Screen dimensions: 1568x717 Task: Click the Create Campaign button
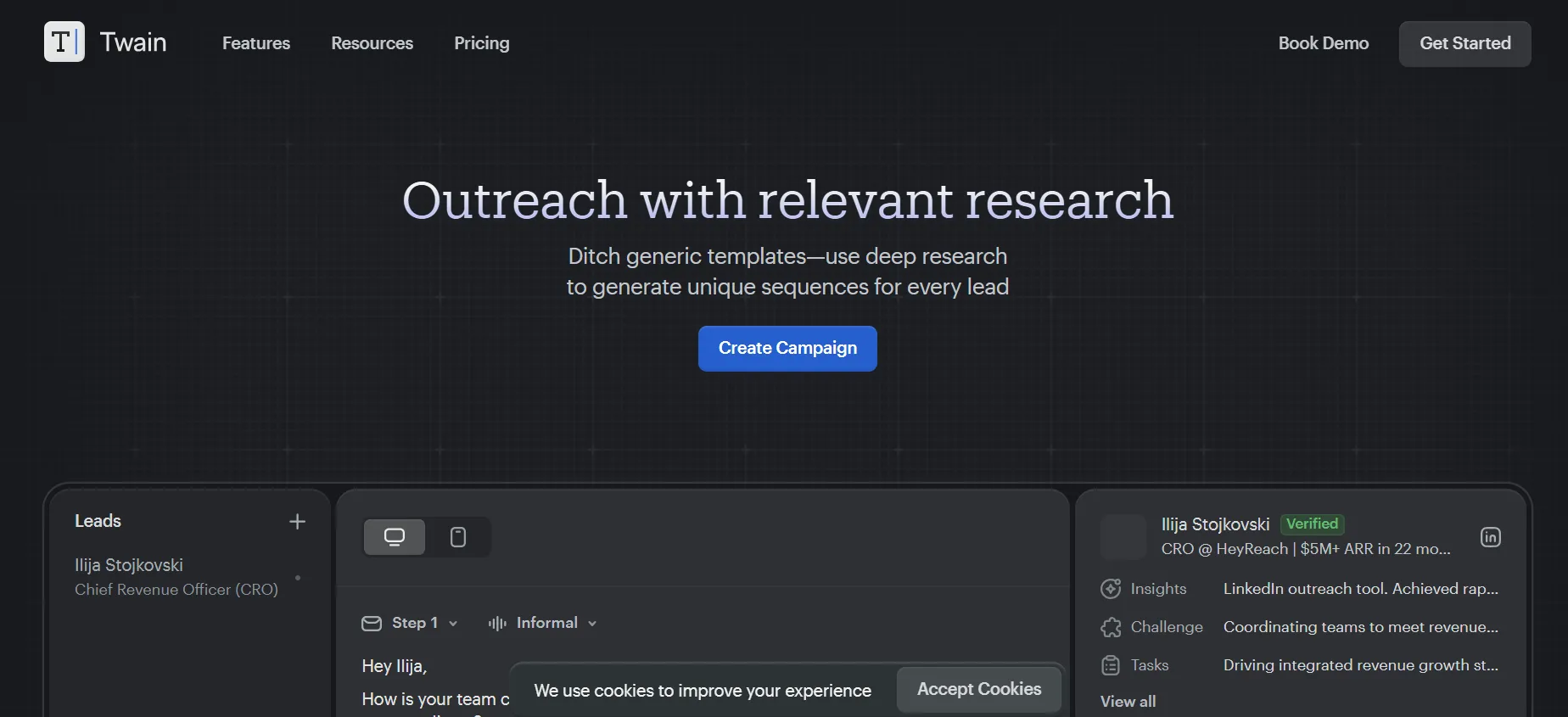coord(787,349)
